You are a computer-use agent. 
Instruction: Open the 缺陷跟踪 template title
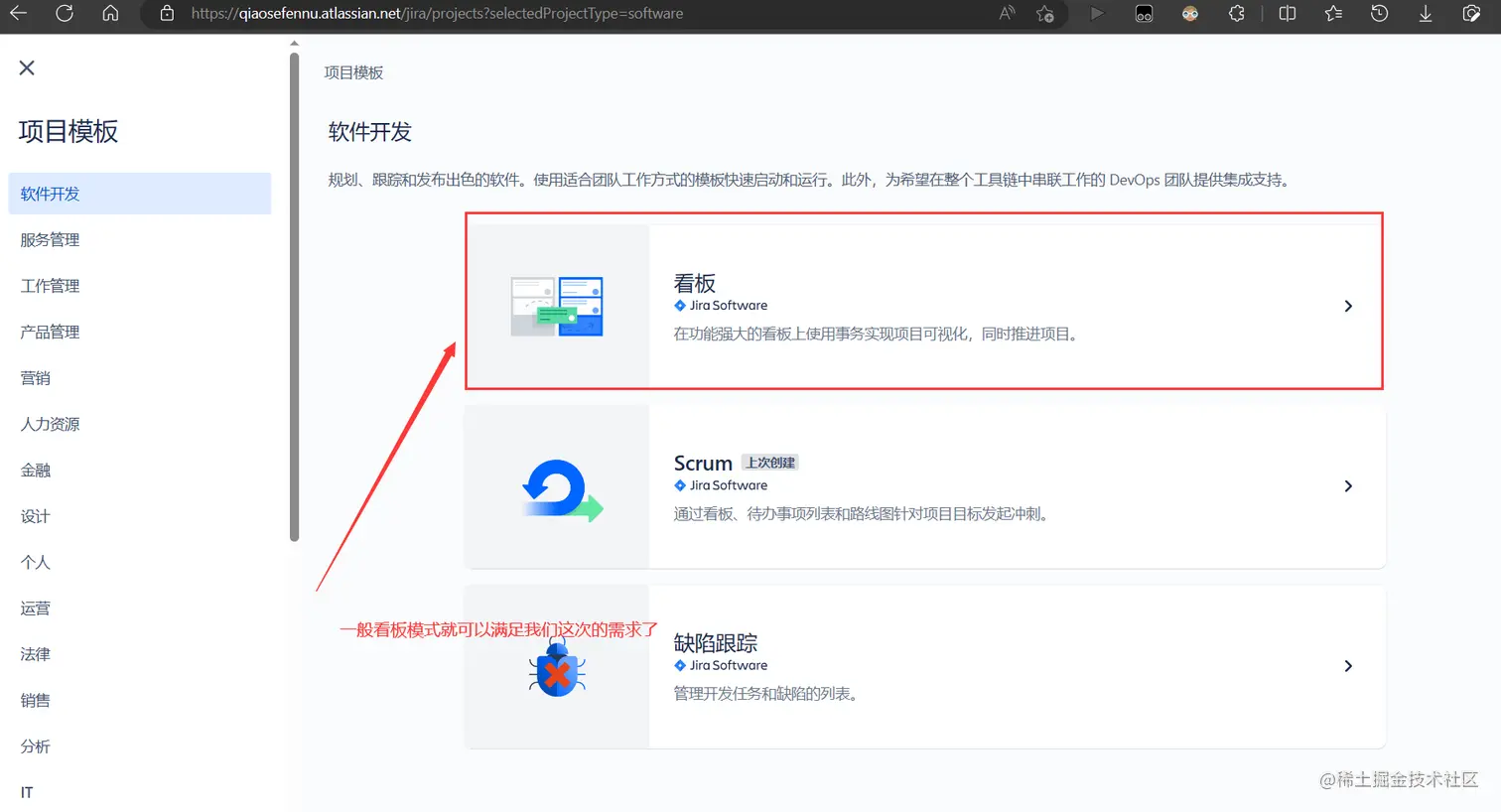(716, 643)
